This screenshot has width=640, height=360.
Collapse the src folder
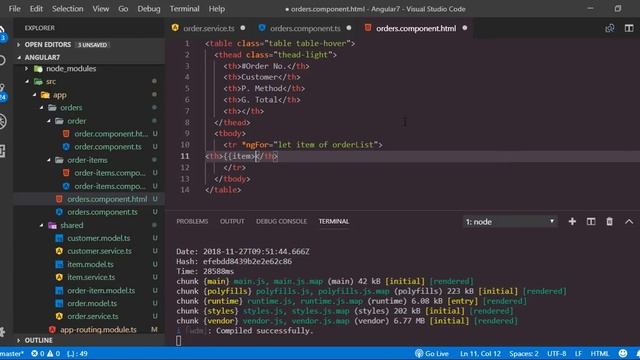(51, 82)
